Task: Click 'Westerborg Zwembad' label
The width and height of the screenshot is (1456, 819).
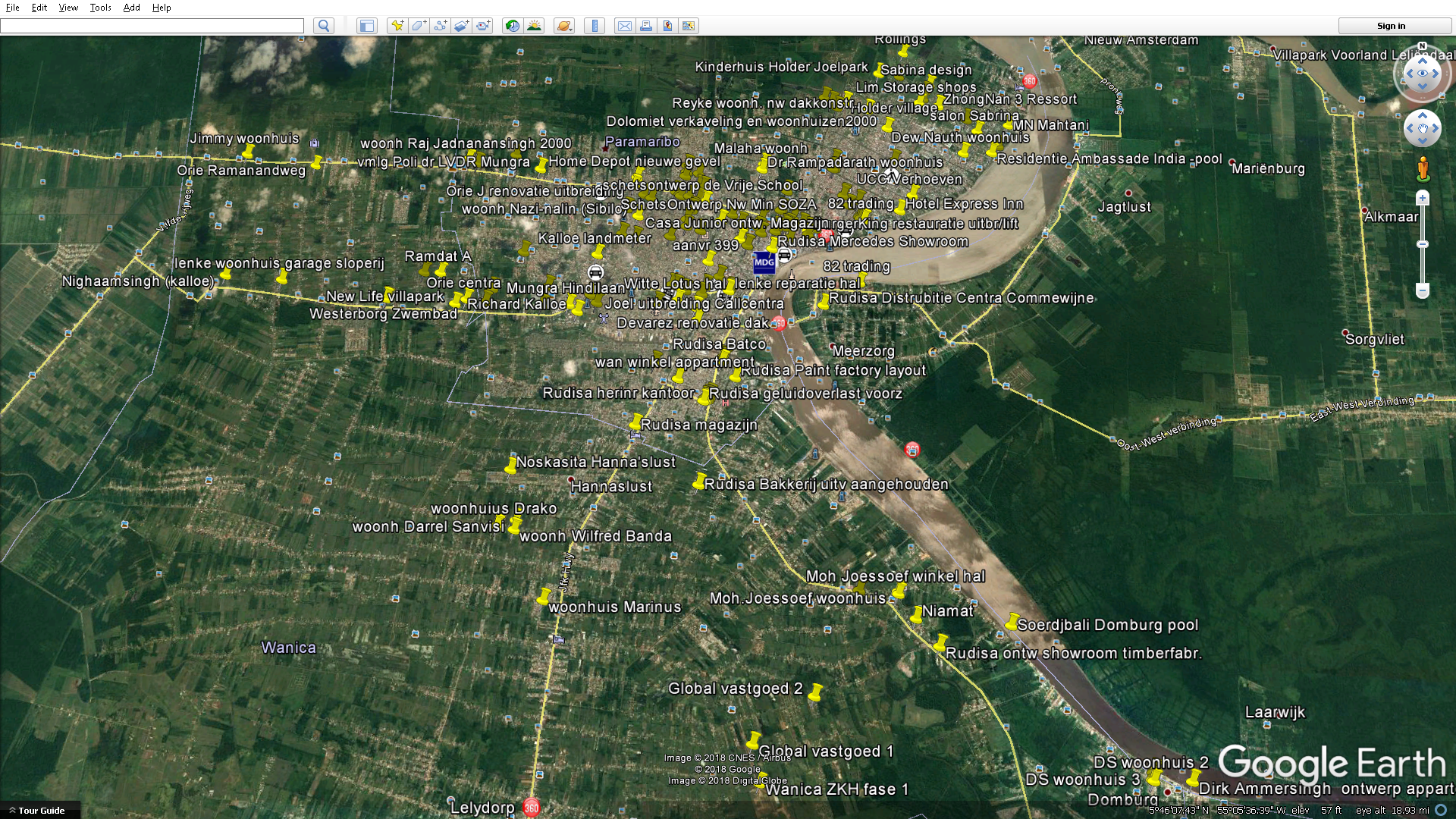Action: coord(383,314)
